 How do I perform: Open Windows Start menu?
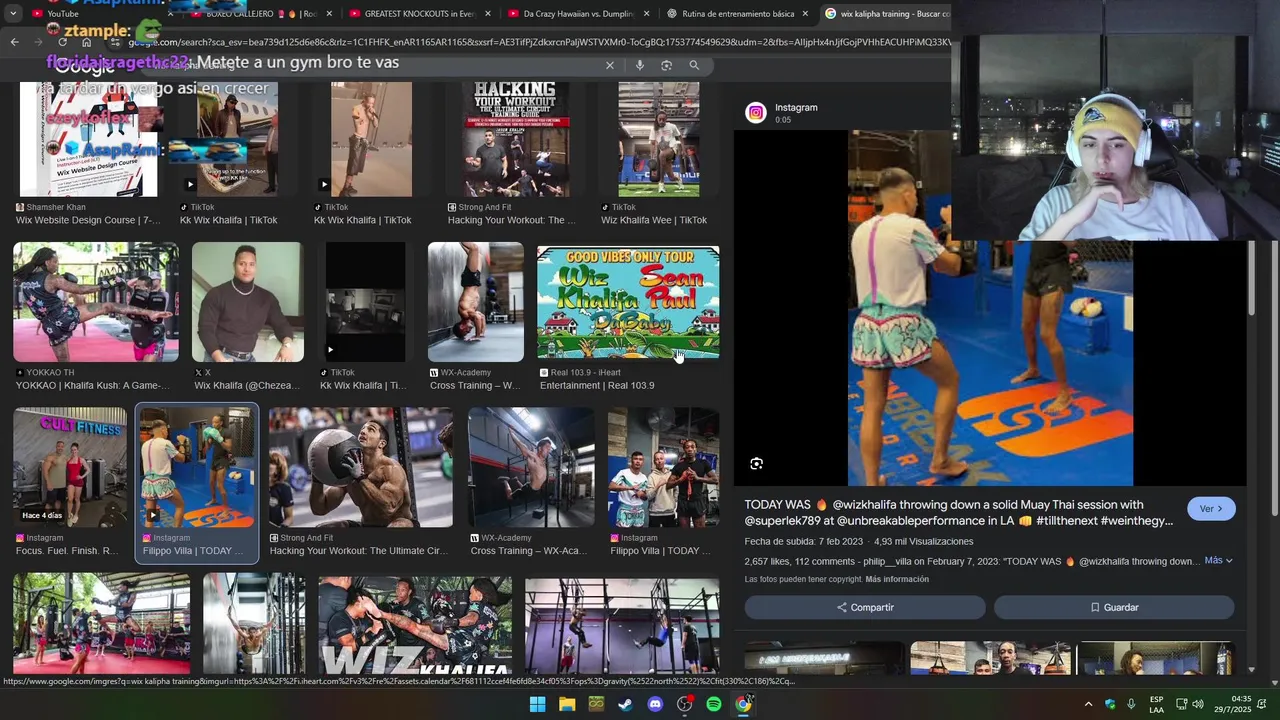[x=537, y=704]
